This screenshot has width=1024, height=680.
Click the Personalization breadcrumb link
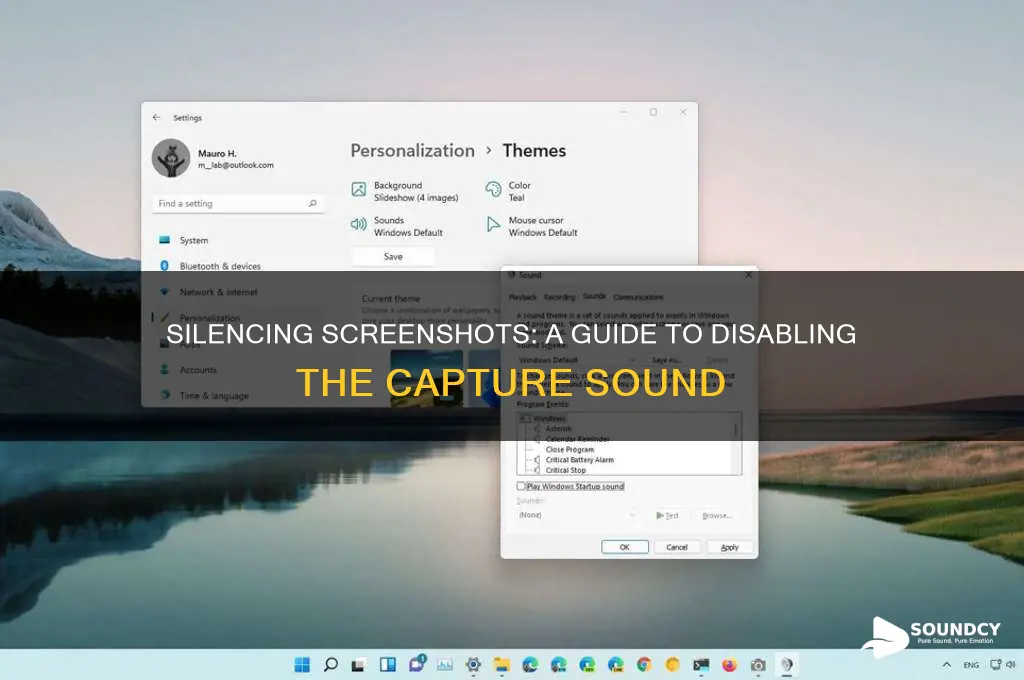[413, 151]
